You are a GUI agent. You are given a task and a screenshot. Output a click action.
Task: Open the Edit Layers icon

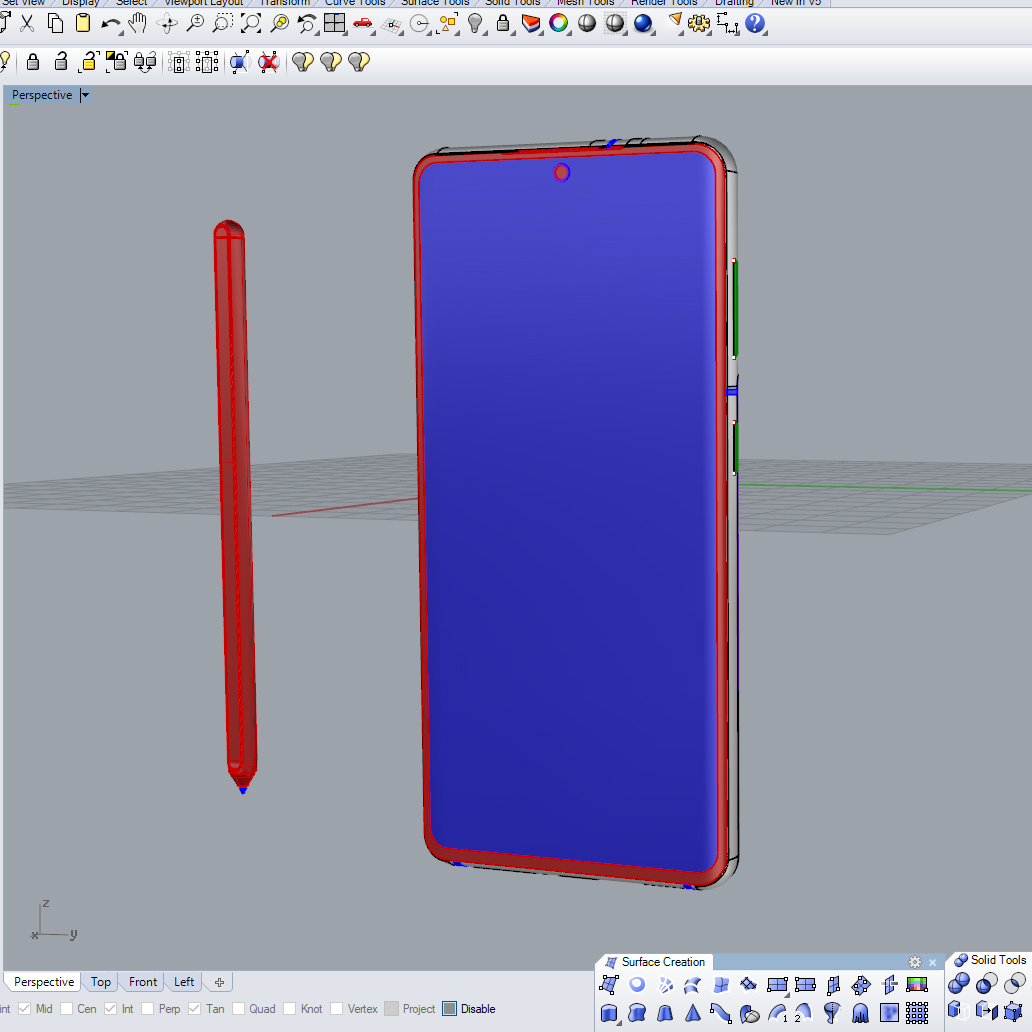tap(531, 24)
